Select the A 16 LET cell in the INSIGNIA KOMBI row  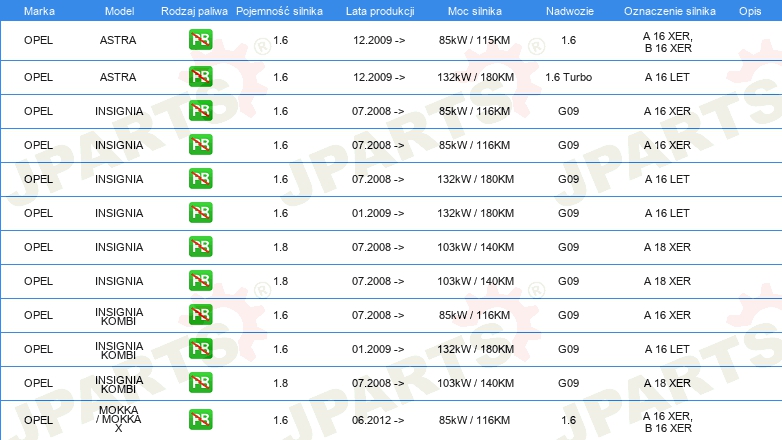tap(667, 349)
